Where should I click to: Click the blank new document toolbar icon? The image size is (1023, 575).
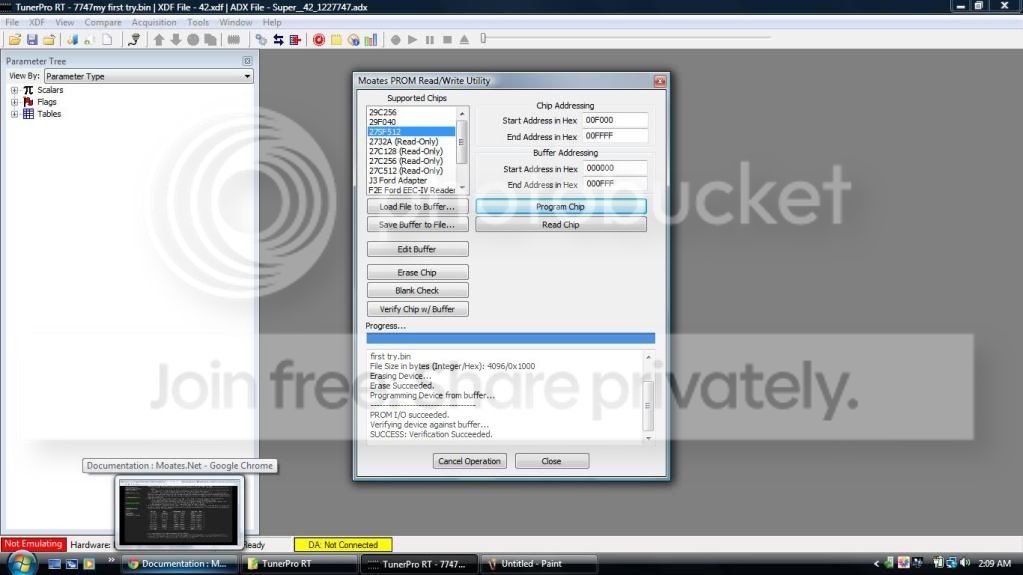(107, 40)
